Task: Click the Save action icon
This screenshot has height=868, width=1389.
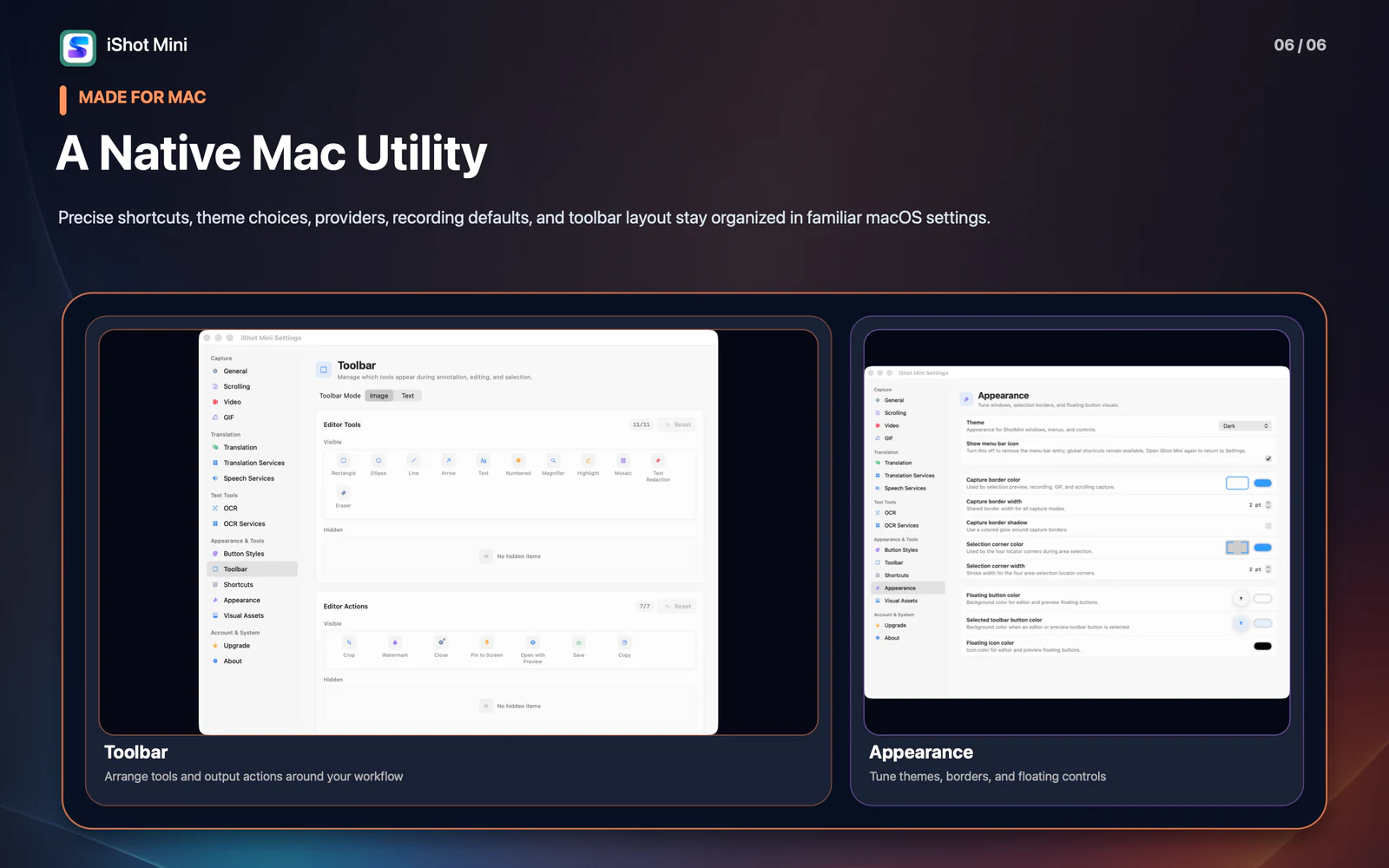Action: coord(579,642)
